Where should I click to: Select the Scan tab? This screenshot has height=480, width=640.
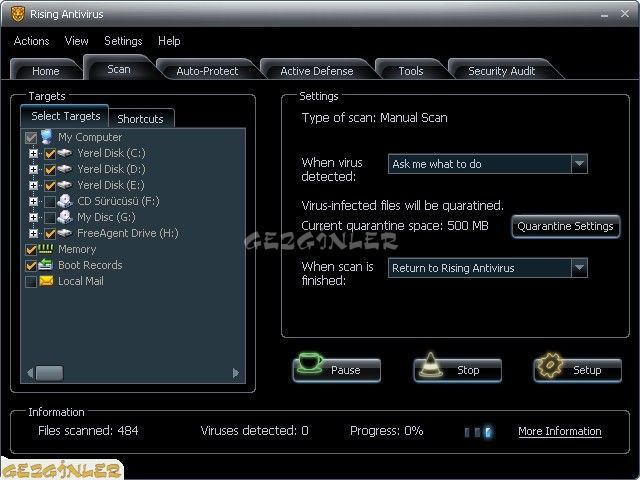coord(119,69)
